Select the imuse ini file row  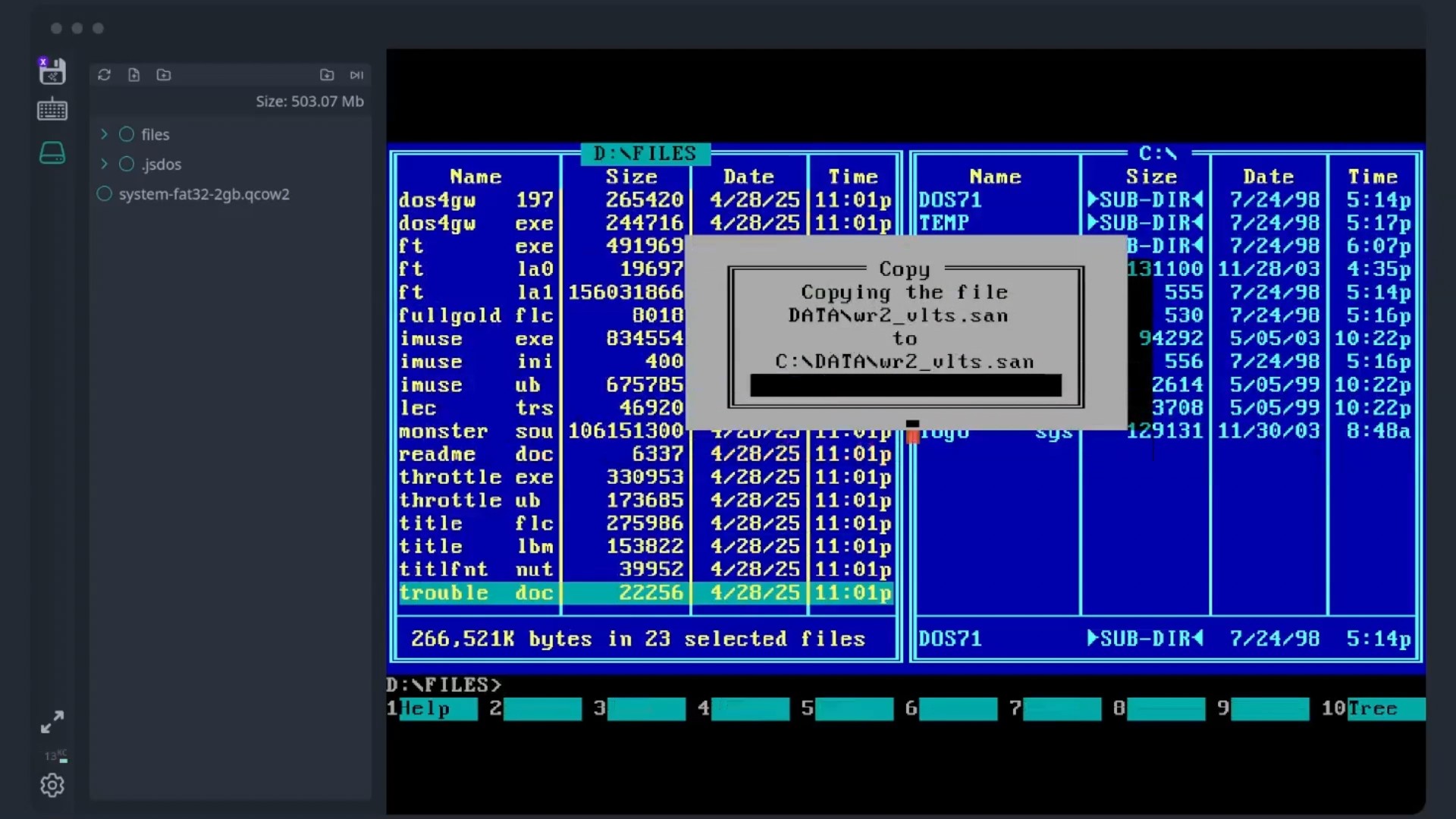[x=541, y=362]
